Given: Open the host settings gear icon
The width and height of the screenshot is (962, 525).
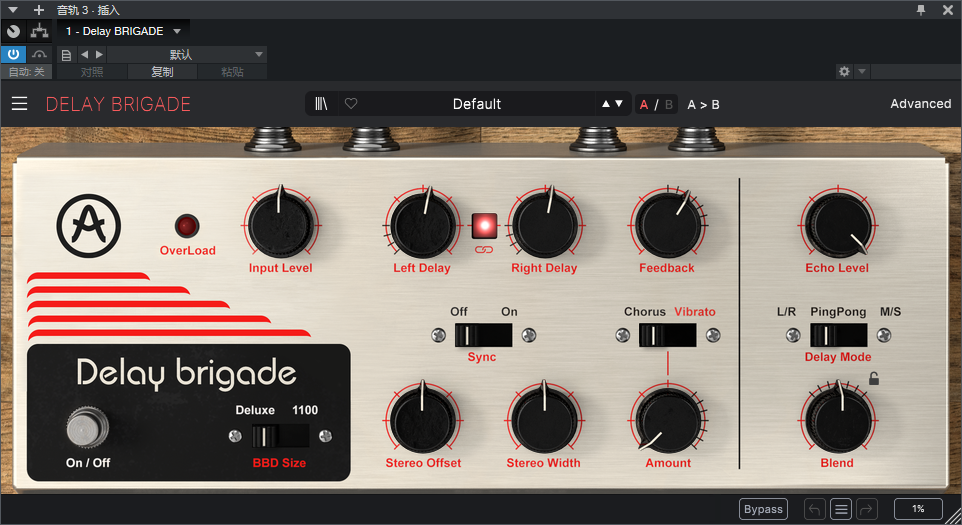Looking at the screenshot, I should click(x=844, y=72).
